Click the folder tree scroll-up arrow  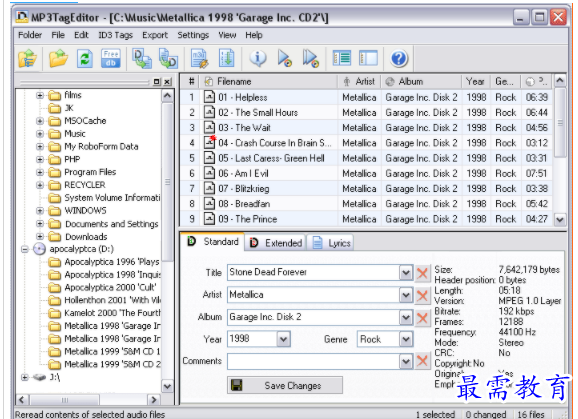click(167, 96)
